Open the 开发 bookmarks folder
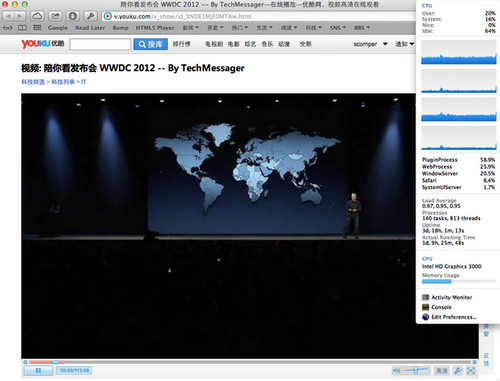The image size is (500, 381). tap(215, 28)
